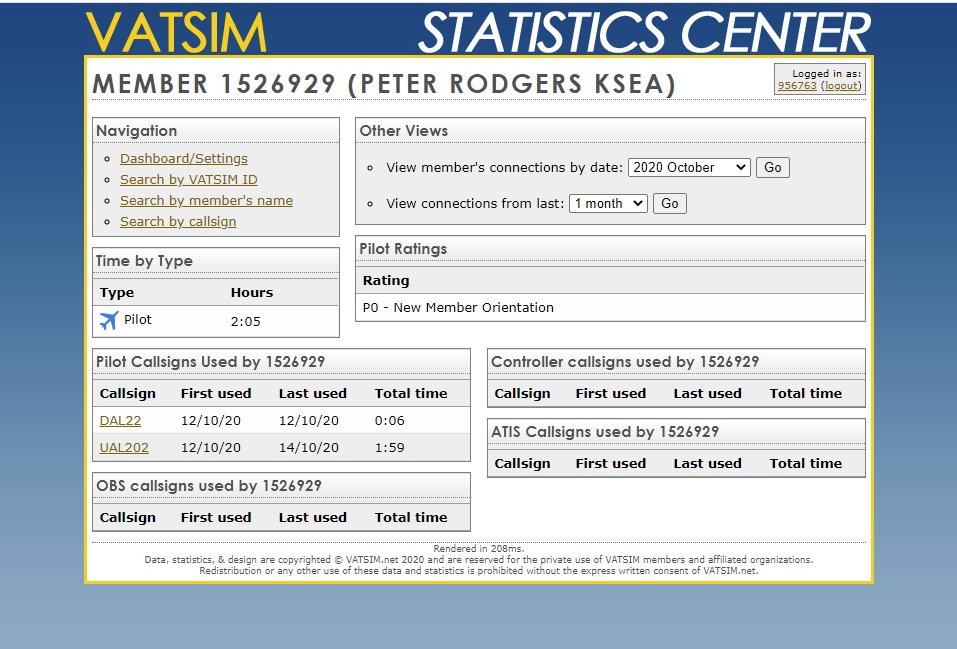The height and width of the screenshot is (649, 957).
Task: Open the 1 month period dropdown
Action: pyautogui.click(x=609, y=203)
